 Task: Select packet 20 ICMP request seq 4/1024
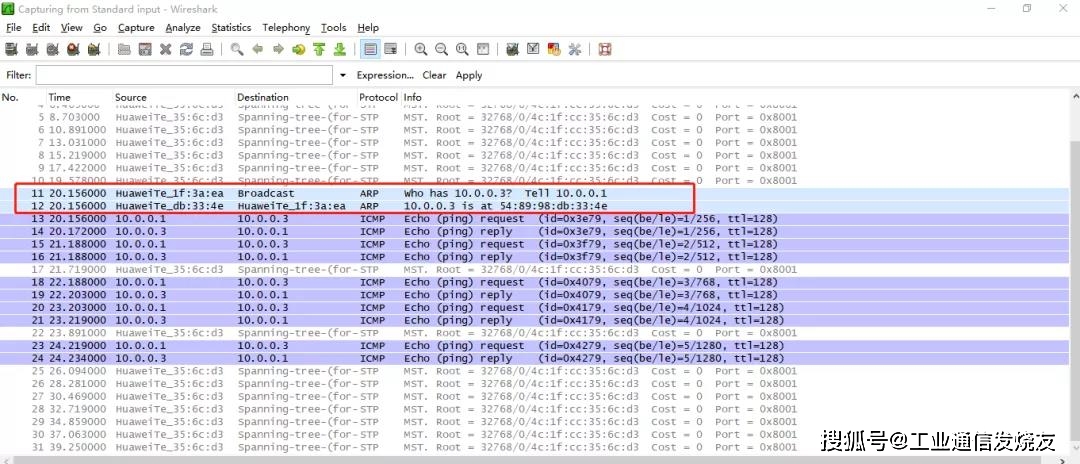pyautogui.click(x=532, y=307)
